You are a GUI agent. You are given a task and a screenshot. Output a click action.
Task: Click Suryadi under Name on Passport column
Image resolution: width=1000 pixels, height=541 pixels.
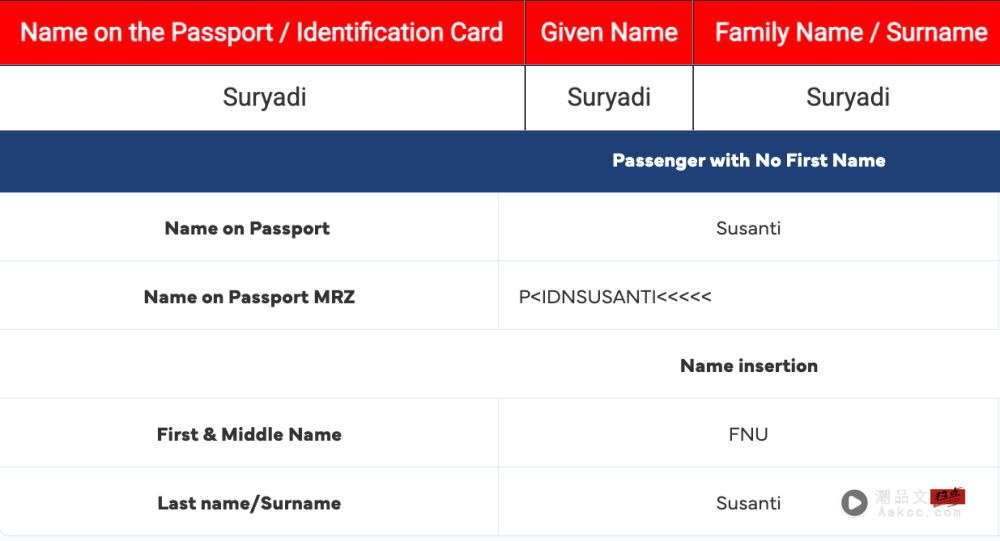(x=264, y=98)
